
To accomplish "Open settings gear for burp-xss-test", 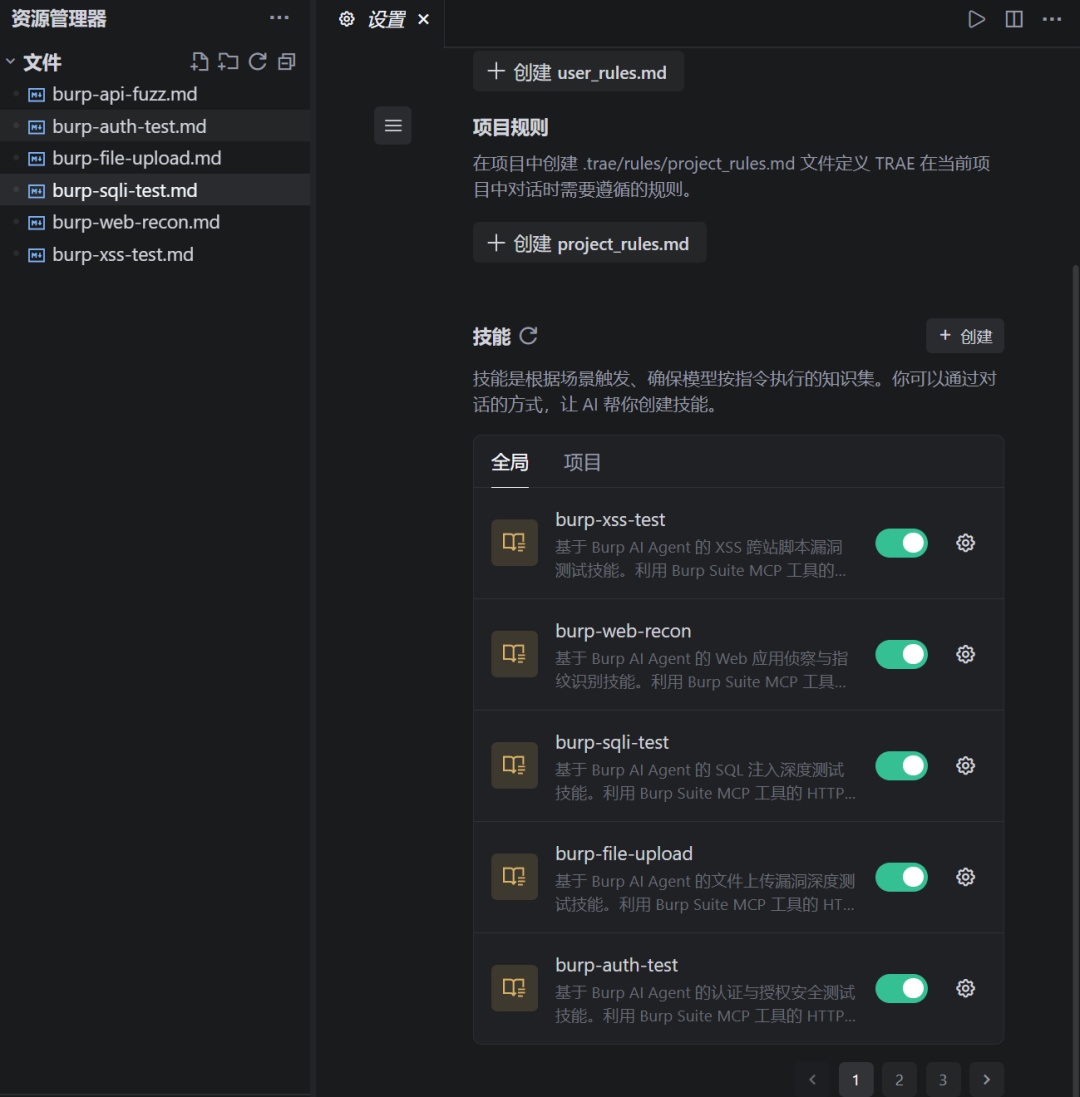I will 965,543.
